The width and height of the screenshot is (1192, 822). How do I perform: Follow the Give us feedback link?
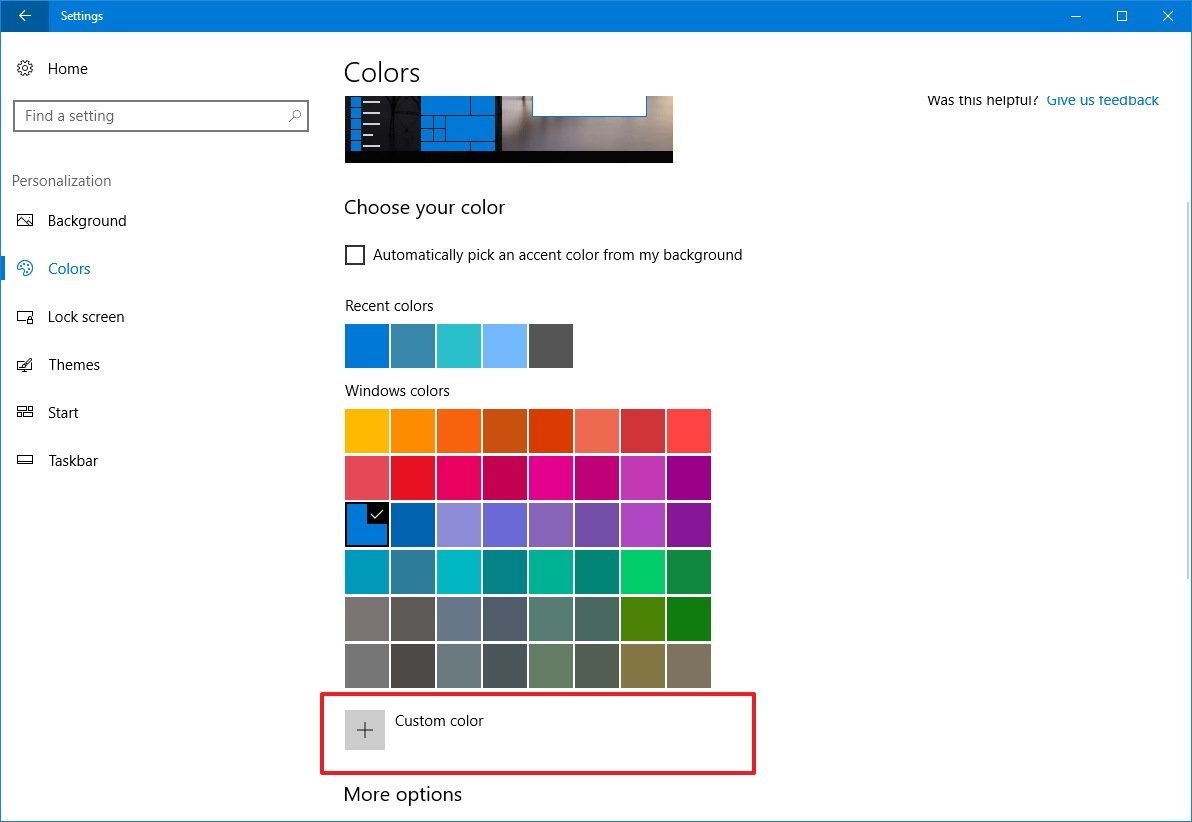[1102, 99]
